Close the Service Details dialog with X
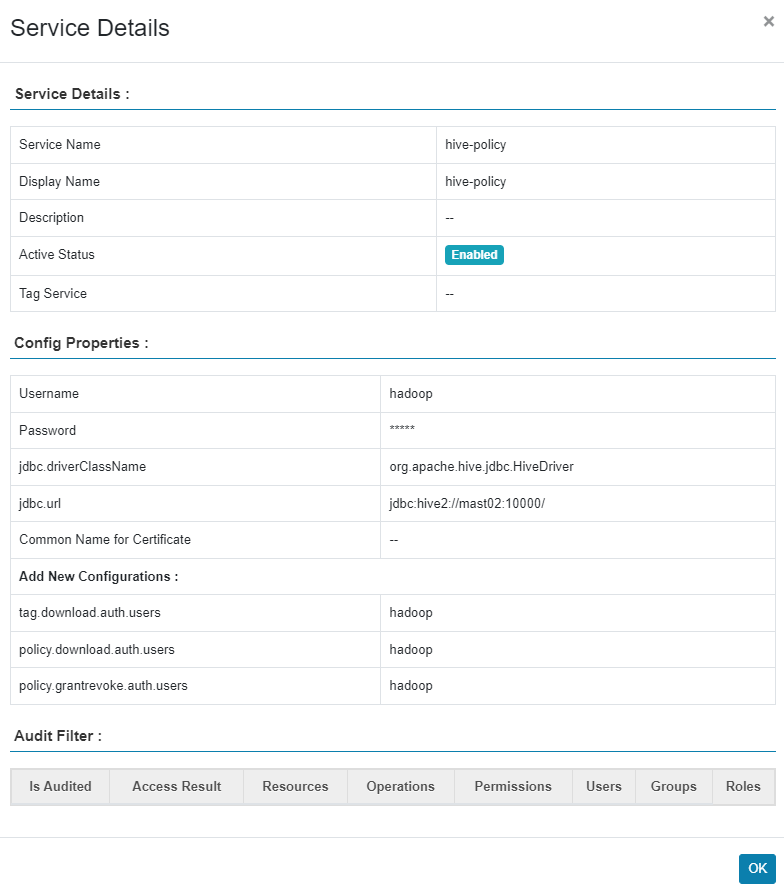Image resolution: width=784 pixels, height=894 pixels. [x=769, y=22]
